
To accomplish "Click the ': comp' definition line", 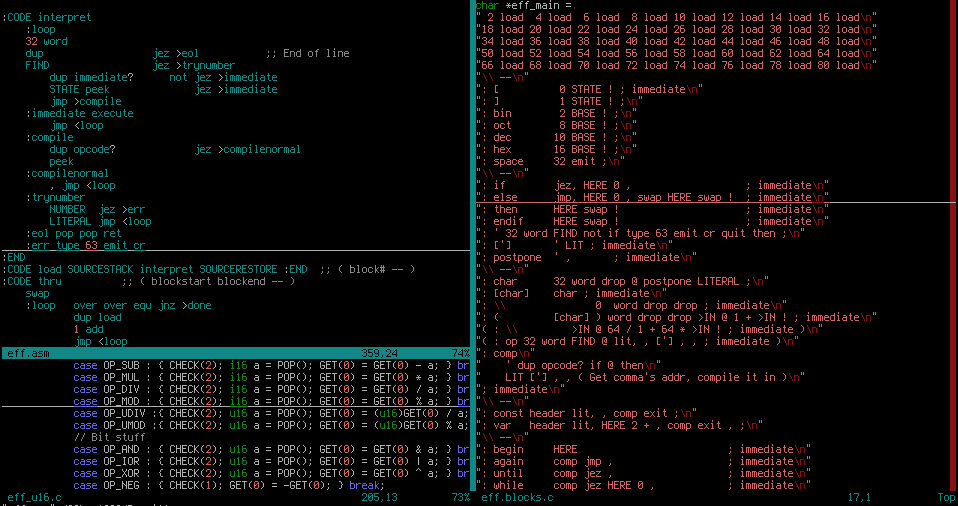I will coord(505,353).
